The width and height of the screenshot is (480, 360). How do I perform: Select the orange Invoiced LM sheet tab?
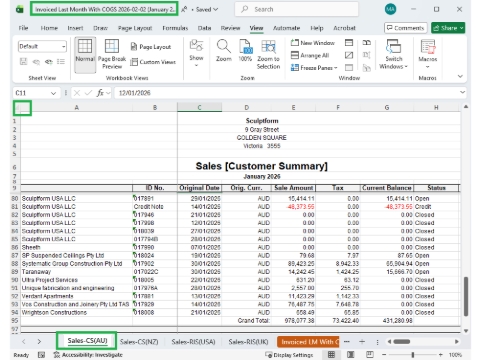(308, 342)
